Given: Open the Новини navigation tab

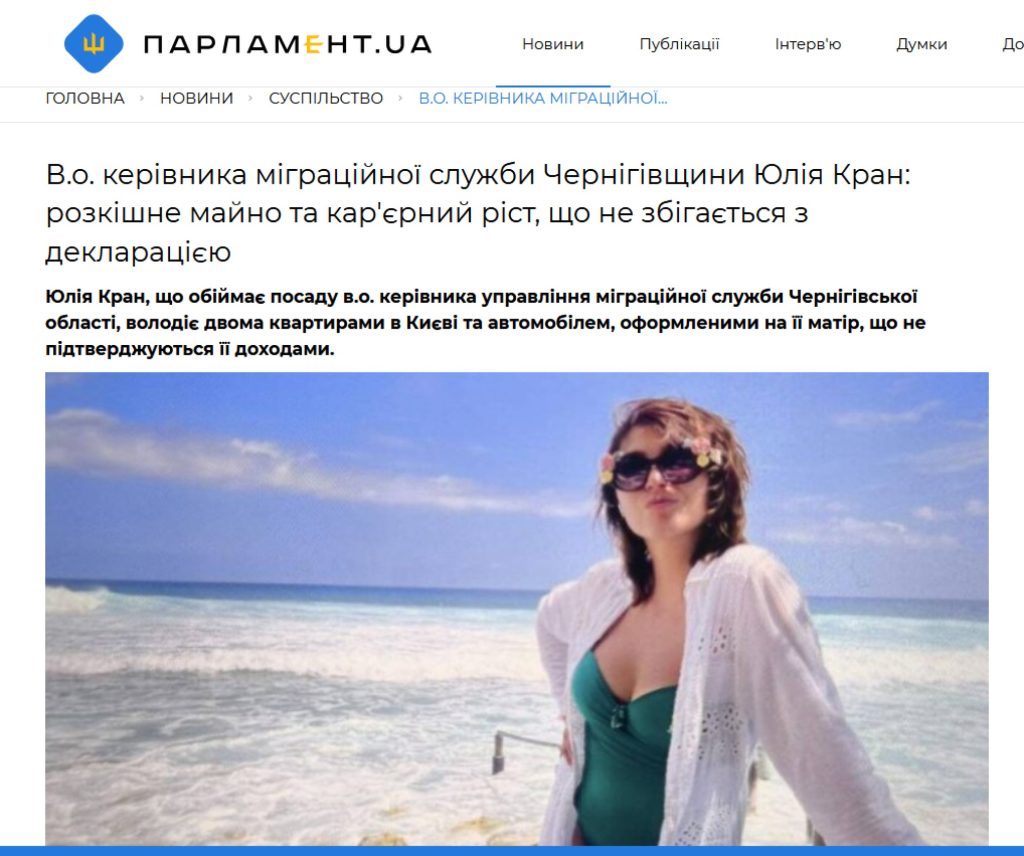Looking at the screenshot, I should [x=552, y=44].
